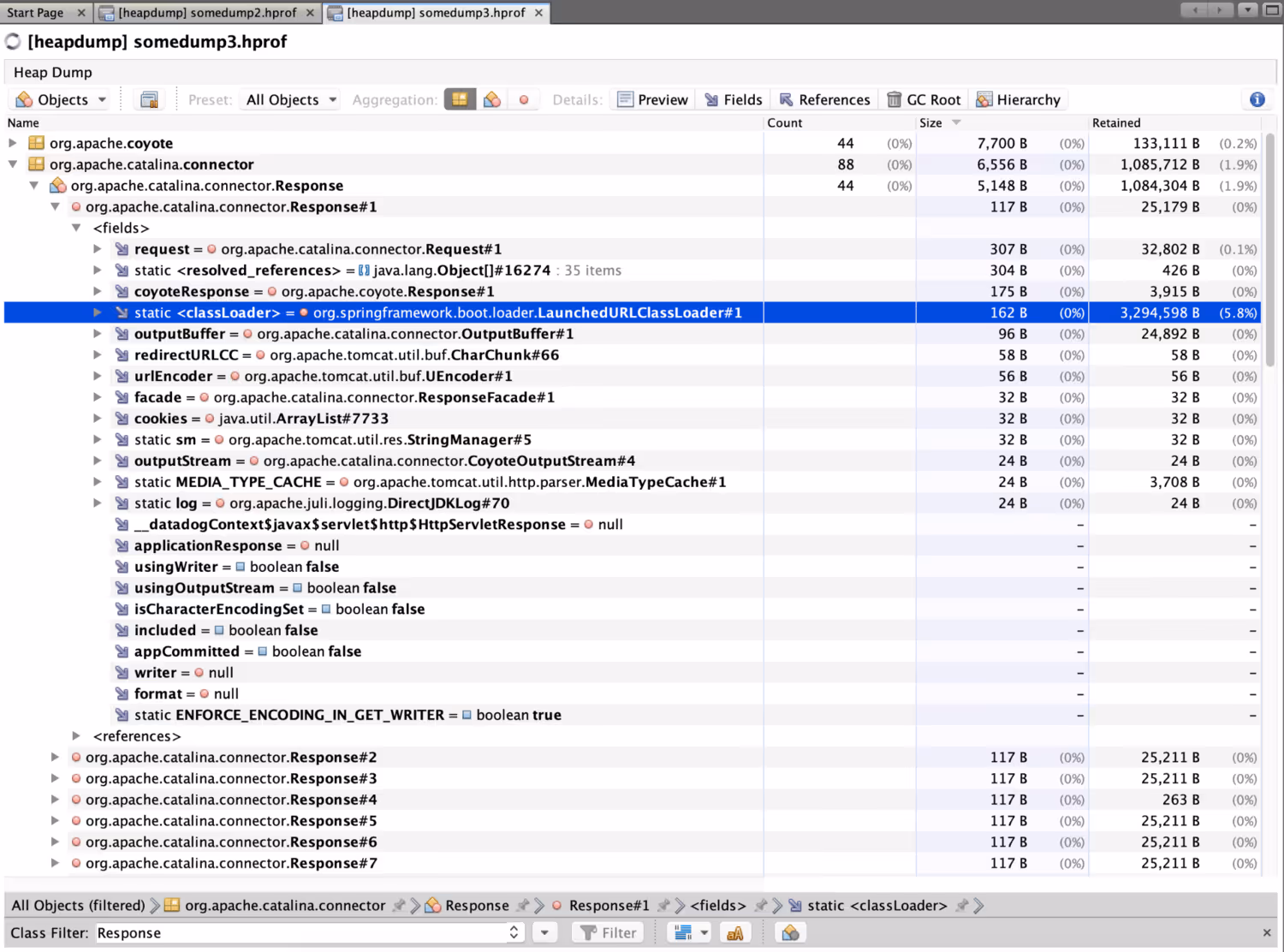Select aggregate by classes icon

tap(492, 99)
